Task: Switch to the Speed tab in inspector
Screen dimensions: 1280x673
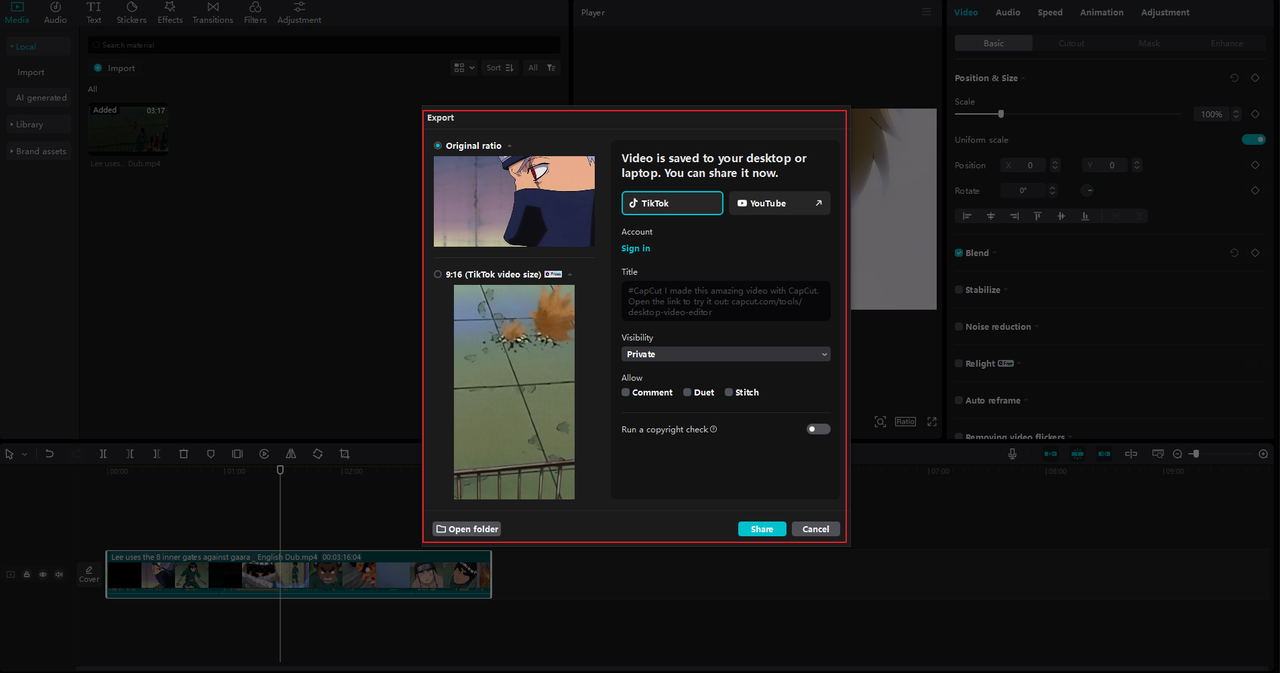Action: 1050,12
